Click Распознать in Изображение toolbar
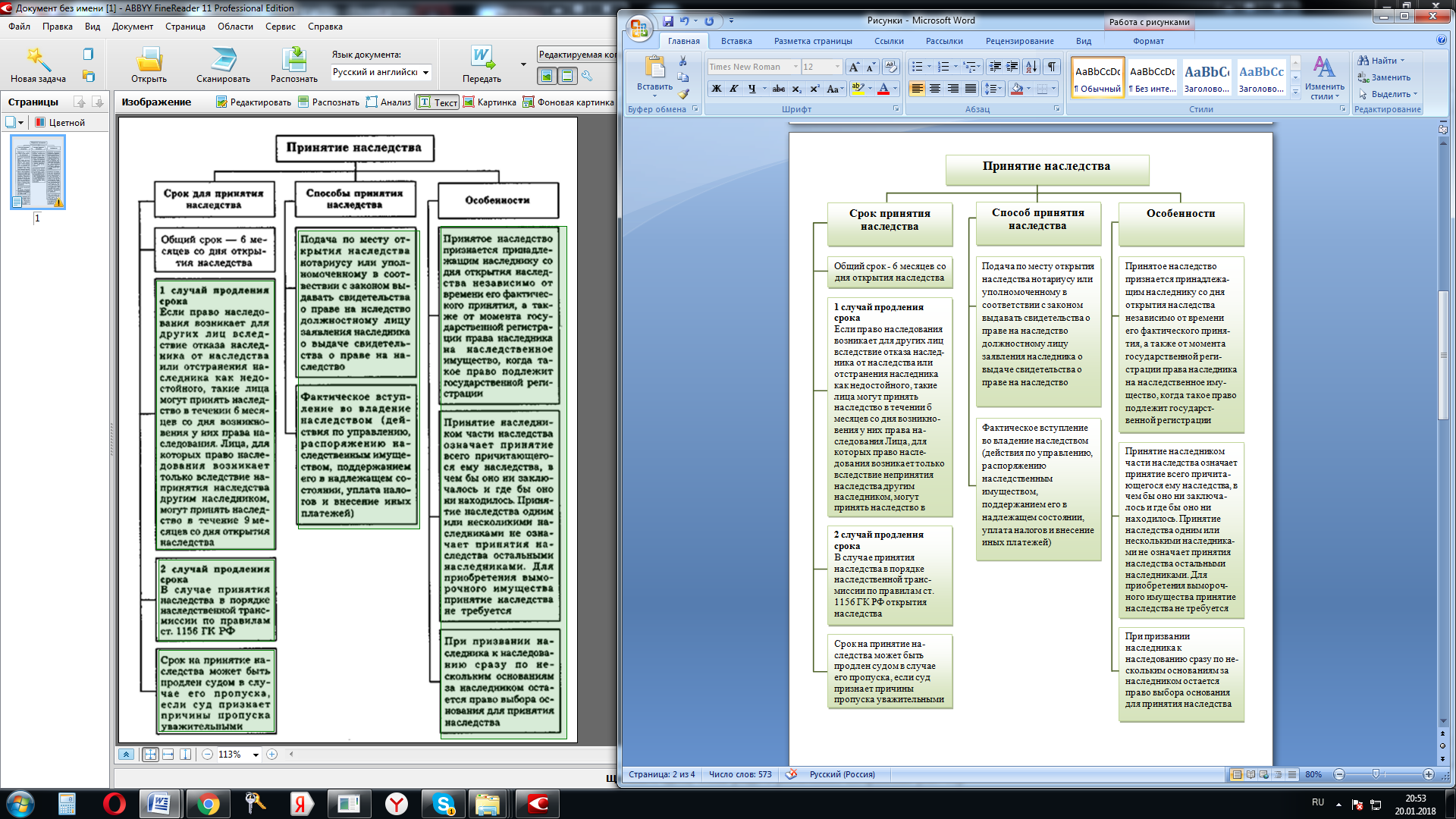1456x819 pixels. (328, 102)
